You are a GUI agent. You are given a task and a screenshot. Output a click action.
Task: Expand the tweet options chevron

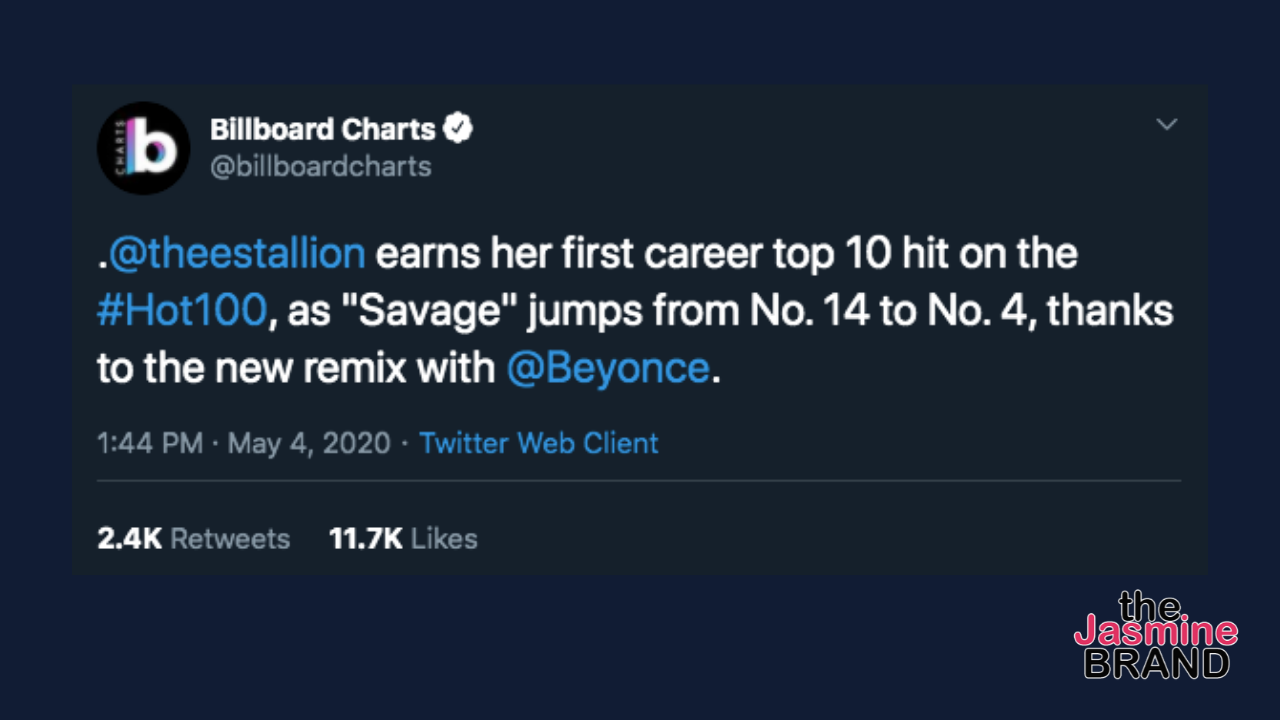click(1166, 125)
